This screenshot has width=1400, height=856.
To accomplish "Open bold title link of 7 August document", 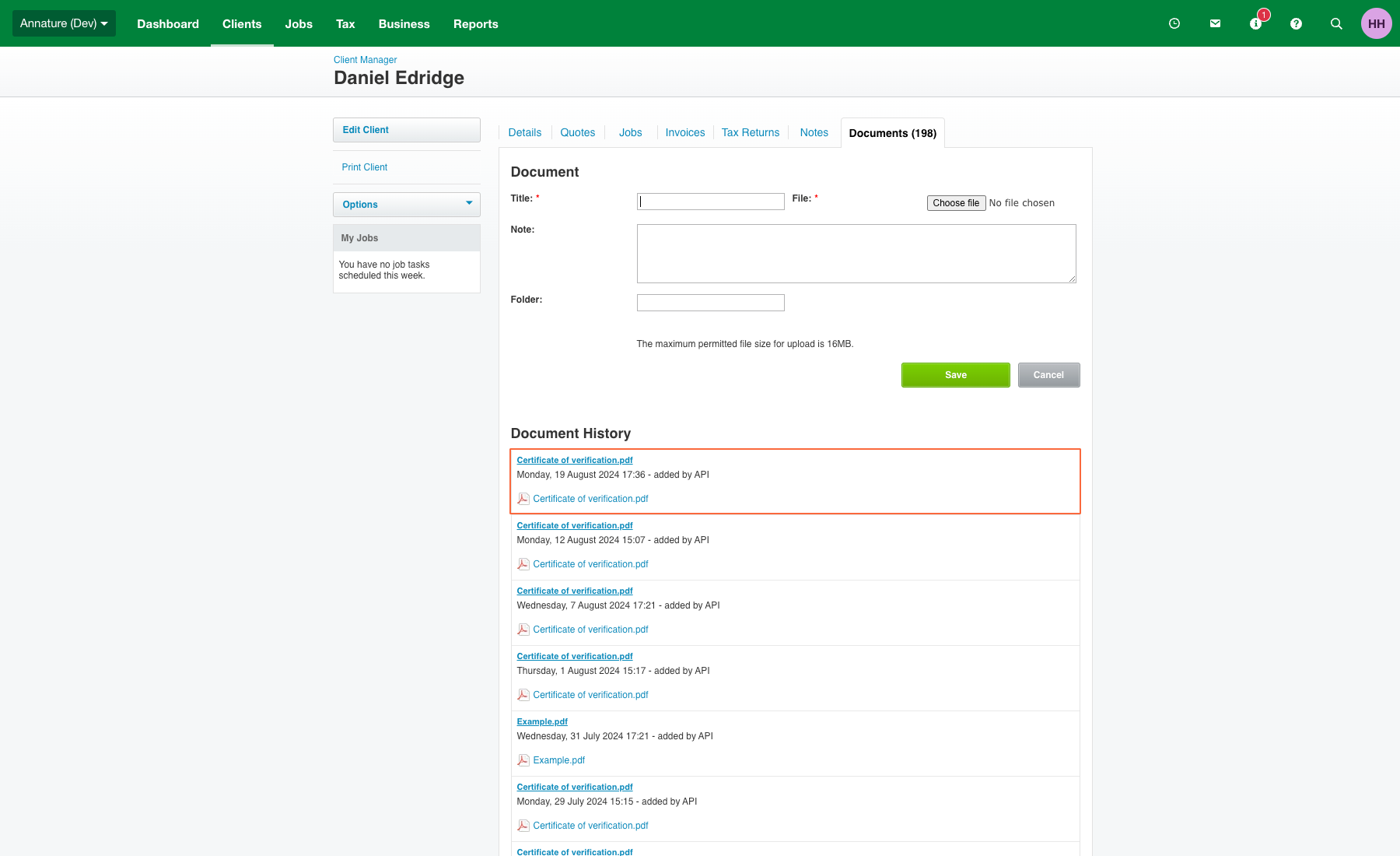I will click(575, 591).
